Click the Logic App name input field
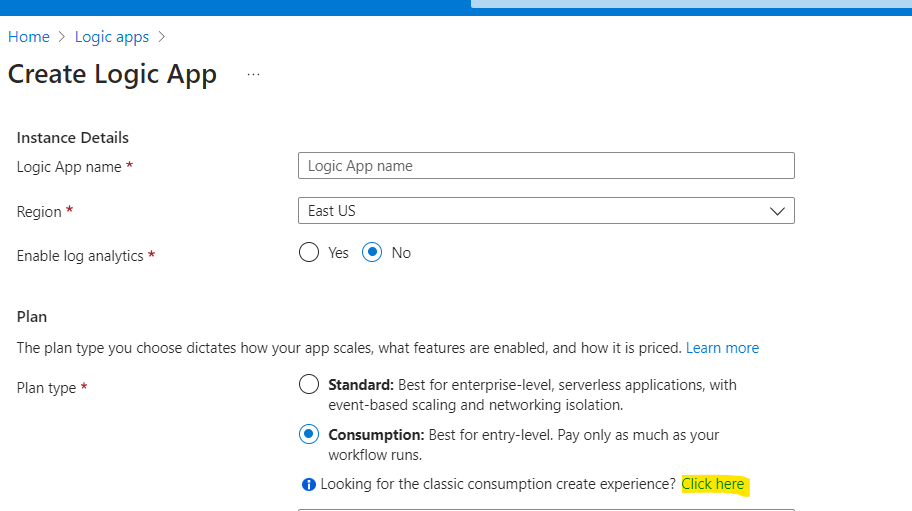The height and width of the screenshot is (511, 912). coord(546,166)
